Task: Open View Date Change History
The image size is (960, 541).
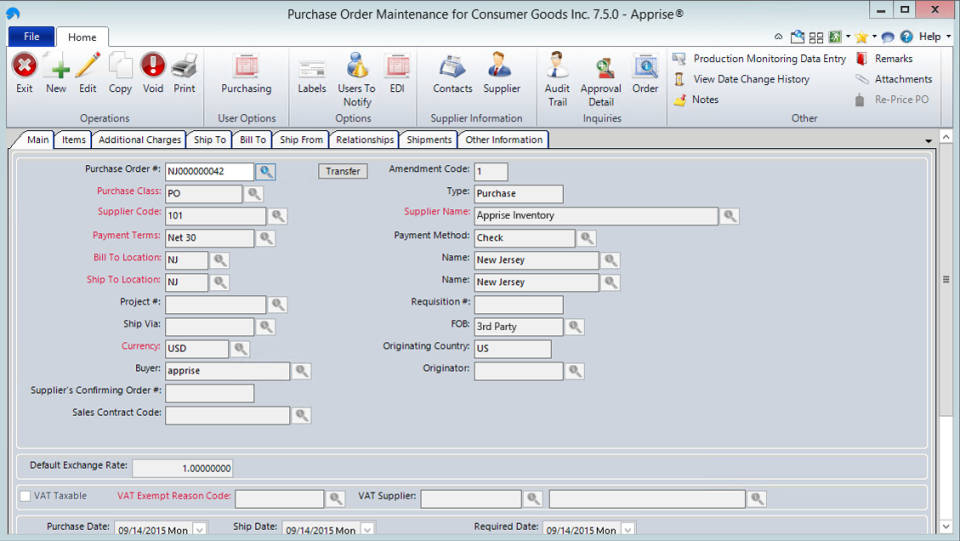Action: [751, 79]
